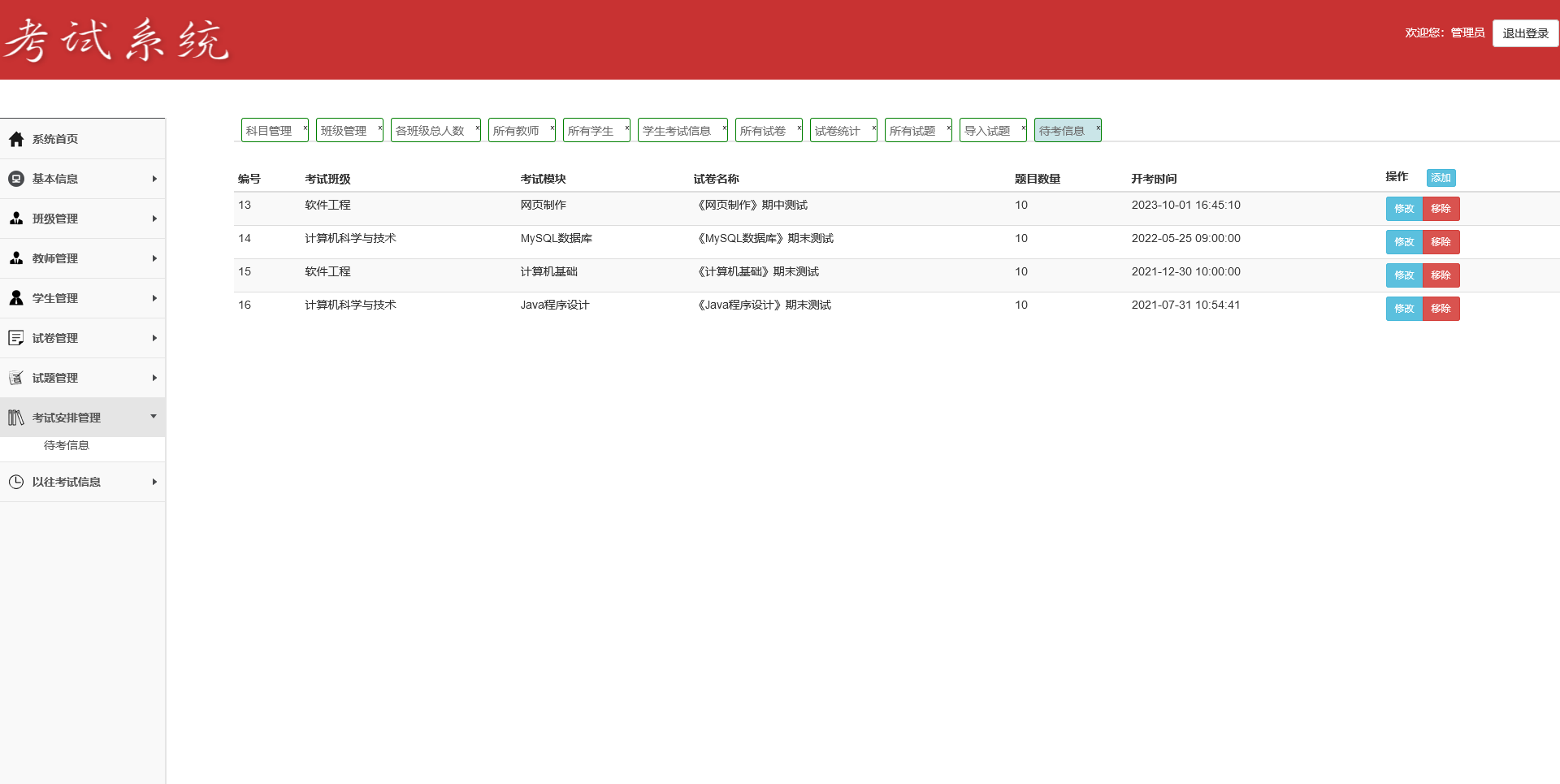This screenshot has width=1560, height=784.
Task: Click 修改 for exam number 14
Action: (x=1404, y=242)
